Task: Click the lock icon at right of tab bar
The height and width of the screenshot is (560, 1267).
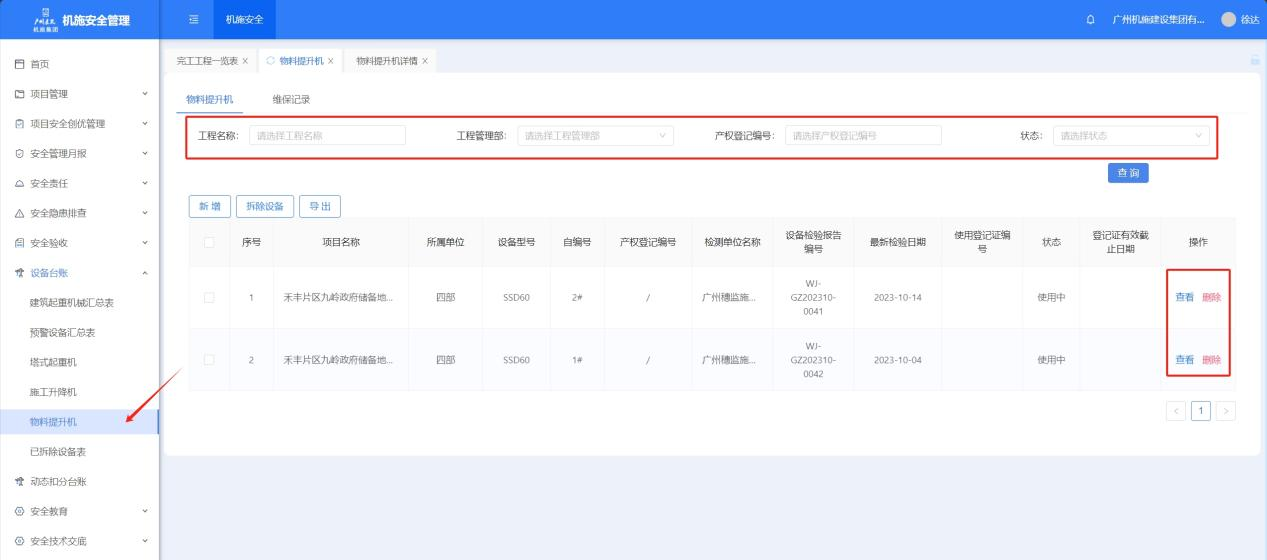Action: [x=1255, y=61]
